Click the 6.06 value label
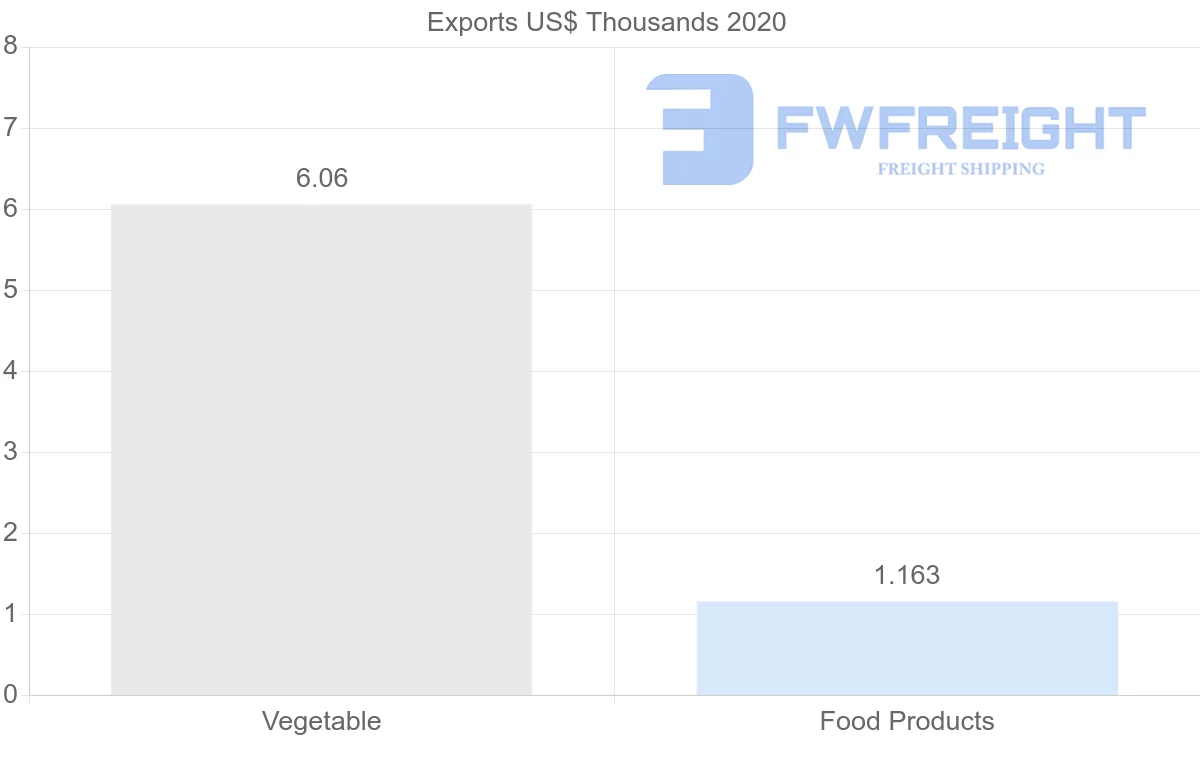Screen dimensions: 1200x763 click(x=322, y=179)
